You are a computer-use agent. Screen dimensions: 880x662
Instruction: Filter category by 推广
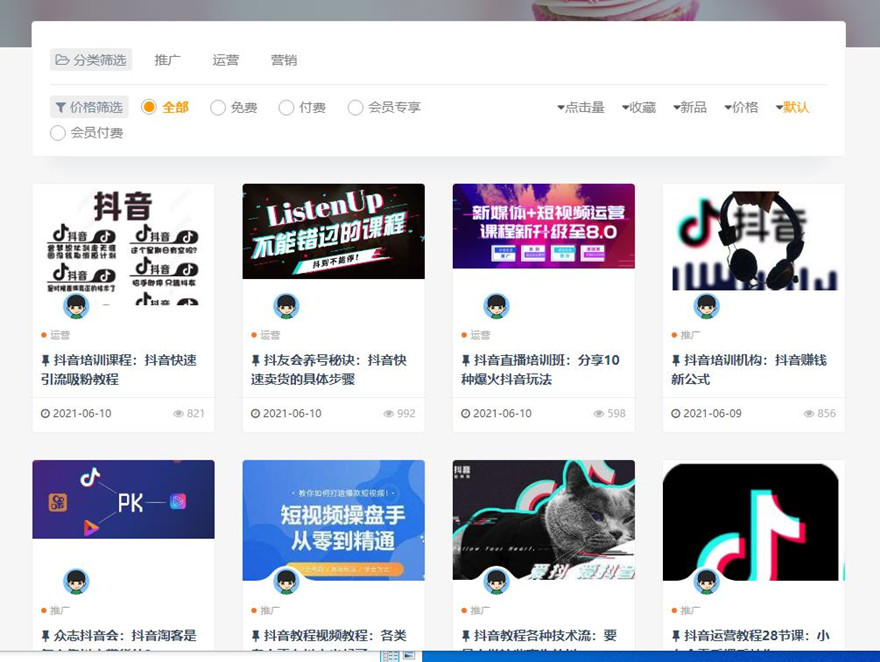(168, 60)
